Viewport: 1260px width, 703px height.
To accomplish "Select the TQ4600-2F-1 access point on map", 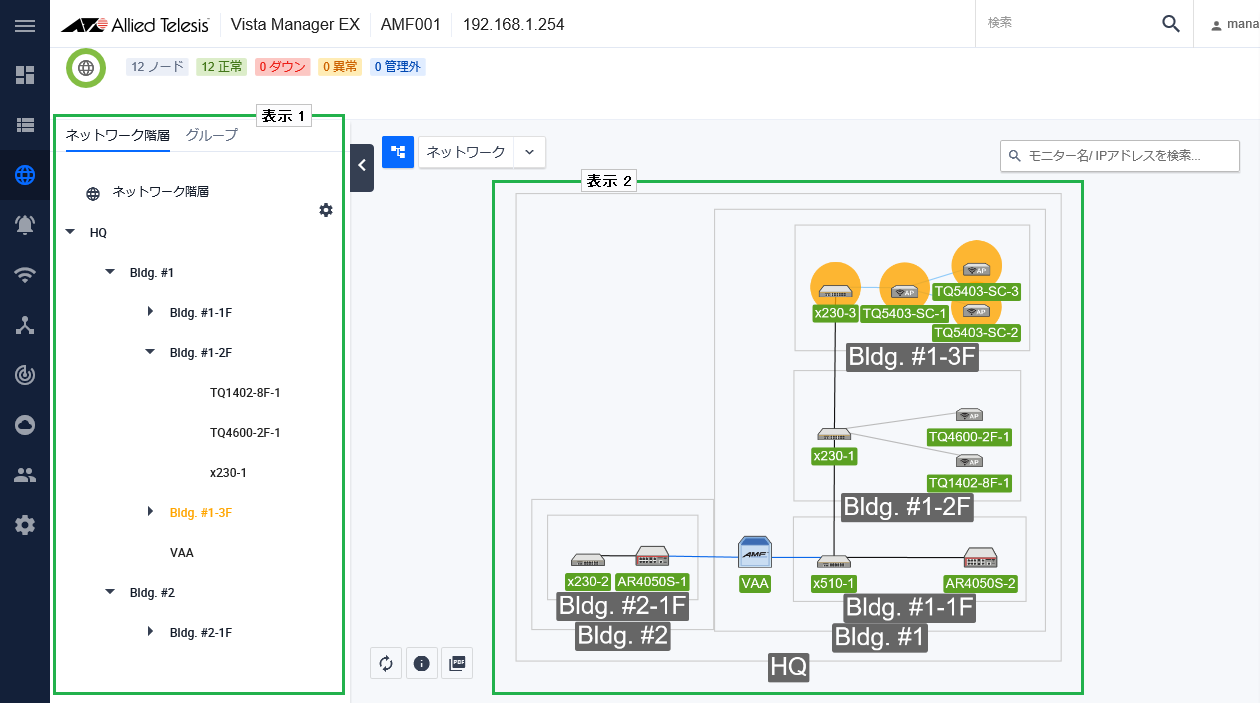I will (969, 415).
